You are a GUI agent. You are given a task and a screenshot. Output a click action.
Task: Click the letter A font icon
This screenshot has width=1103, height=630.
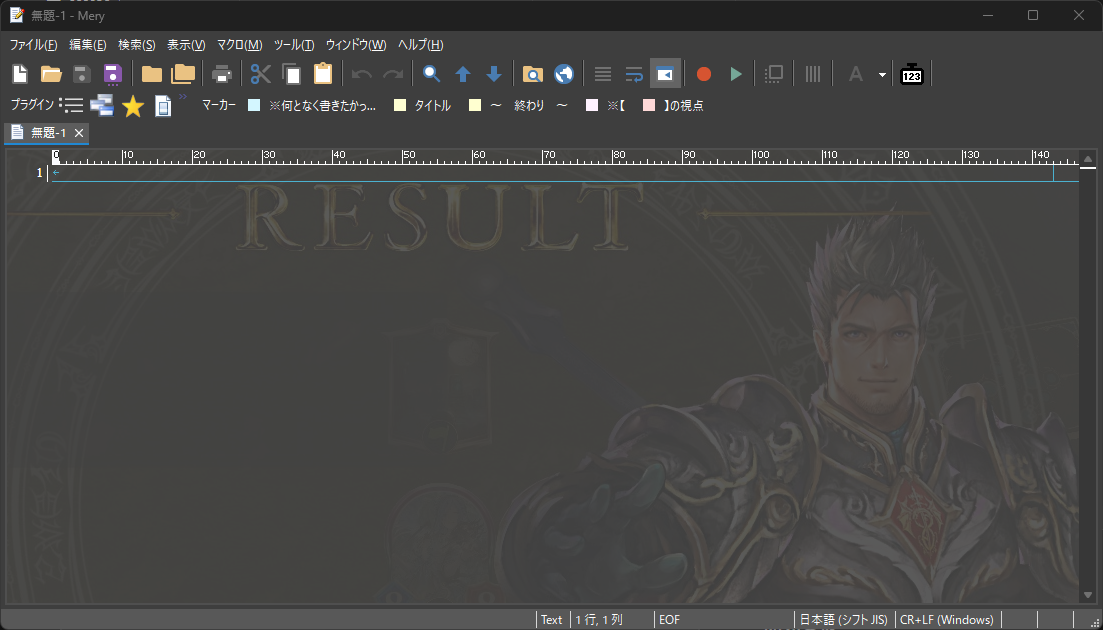click(855, 74)
